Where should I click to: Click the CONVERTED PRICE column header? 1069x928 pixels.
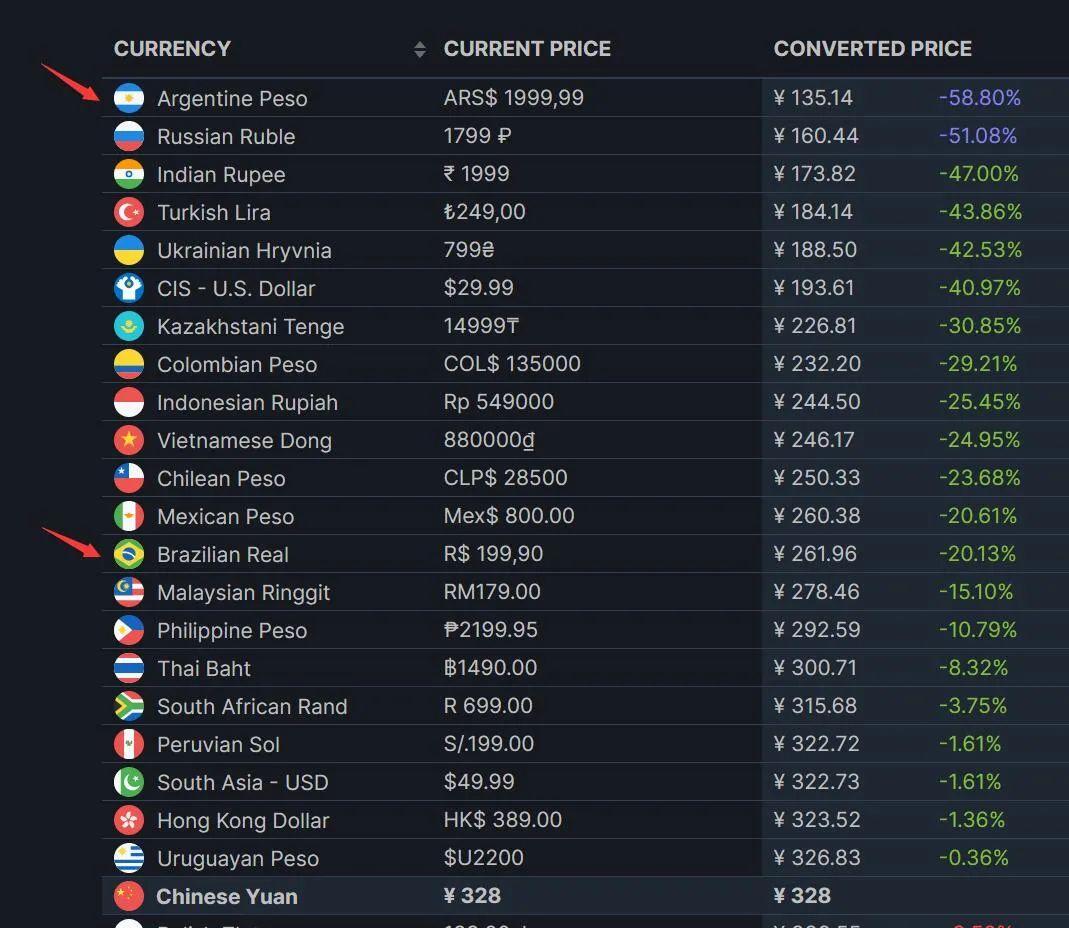pos(872,49)
